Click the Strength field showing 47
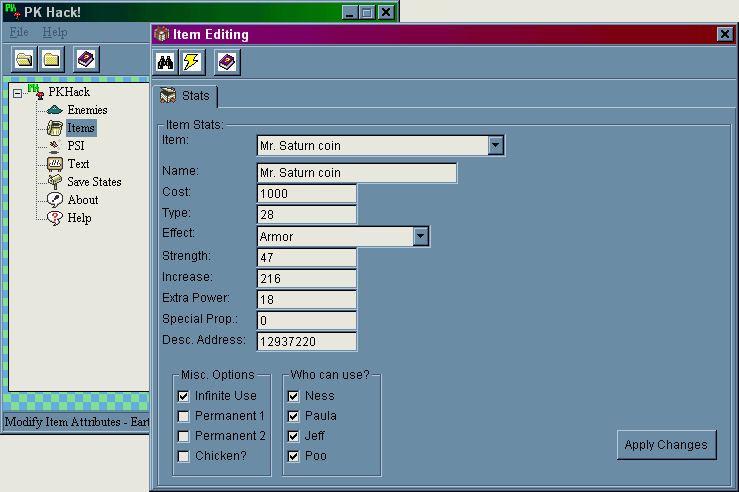This screenshot has width=739, height=492. click(307, 257)
